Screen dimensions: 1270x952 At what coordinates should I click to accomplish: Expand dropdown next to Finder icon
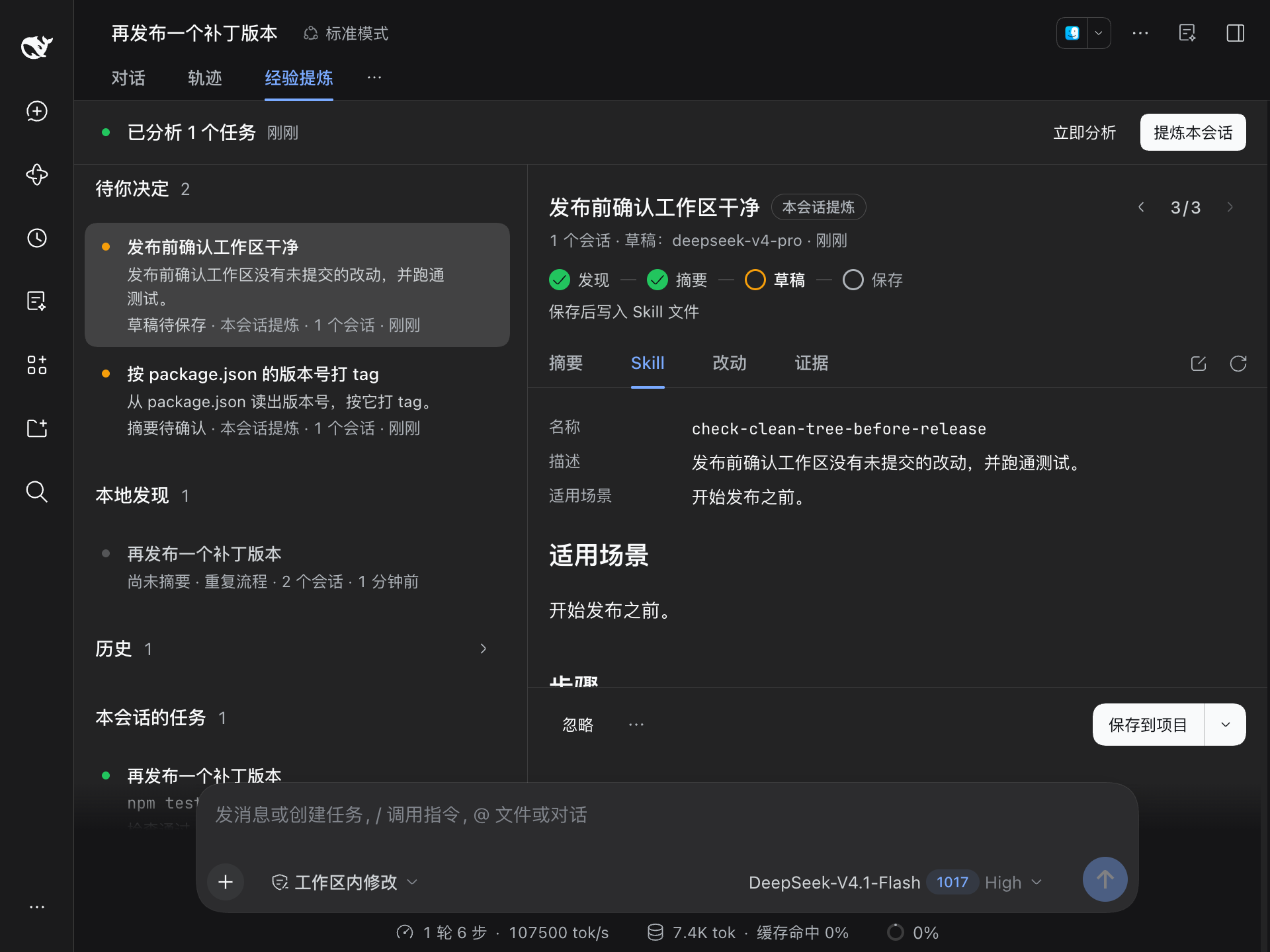click(x=1099, y=33)
